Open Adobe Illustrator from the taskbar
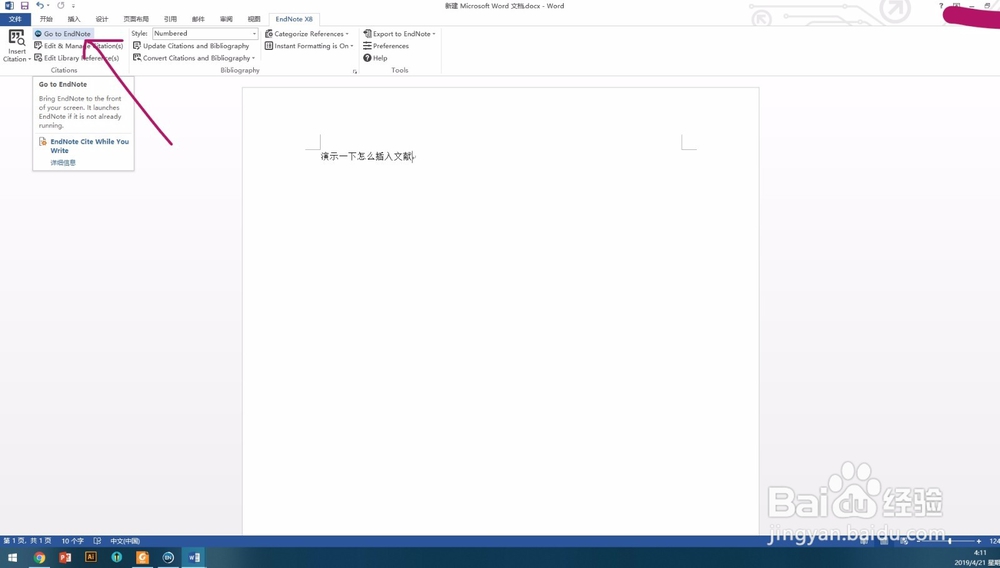This screenshot has height=568, width=1000. tap(91, 558)
